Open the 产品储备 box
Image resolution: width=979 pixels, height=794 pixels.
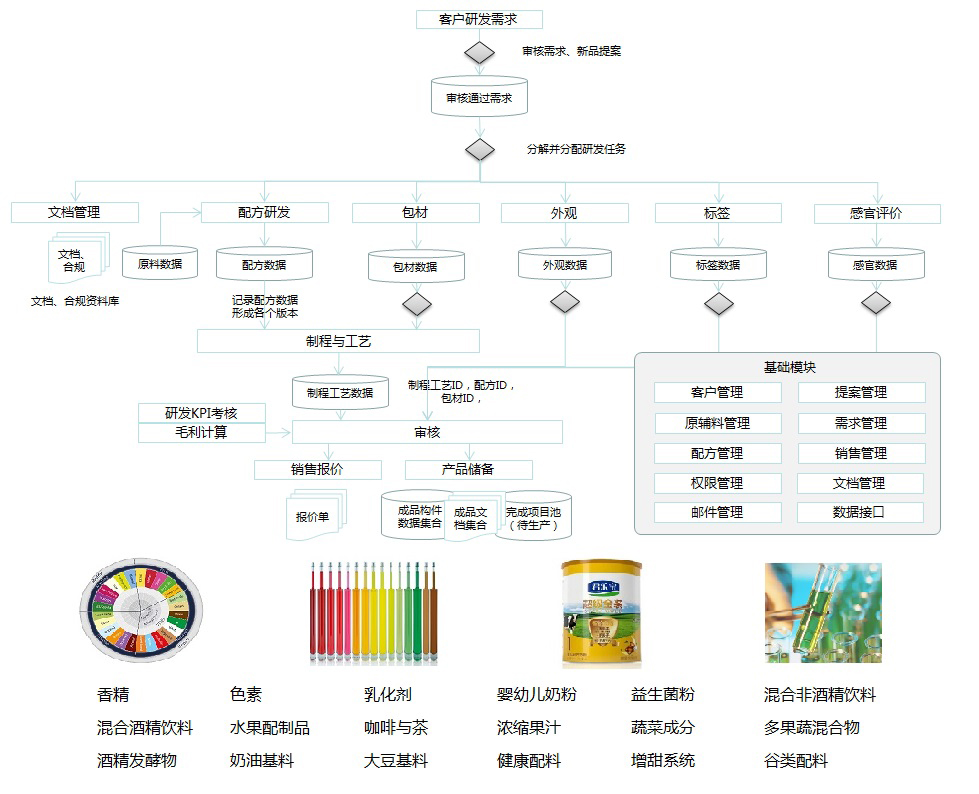coord(469,469)
